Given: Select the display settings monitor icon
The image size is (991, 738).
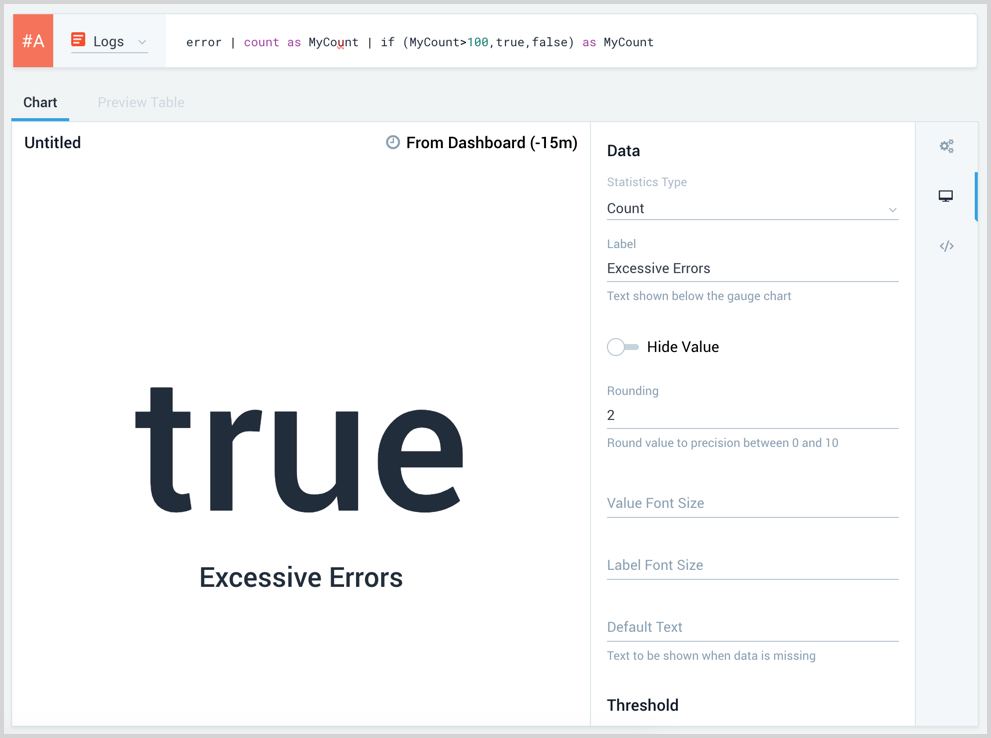Looking at the screenshot, I should [x=946, y=196].
